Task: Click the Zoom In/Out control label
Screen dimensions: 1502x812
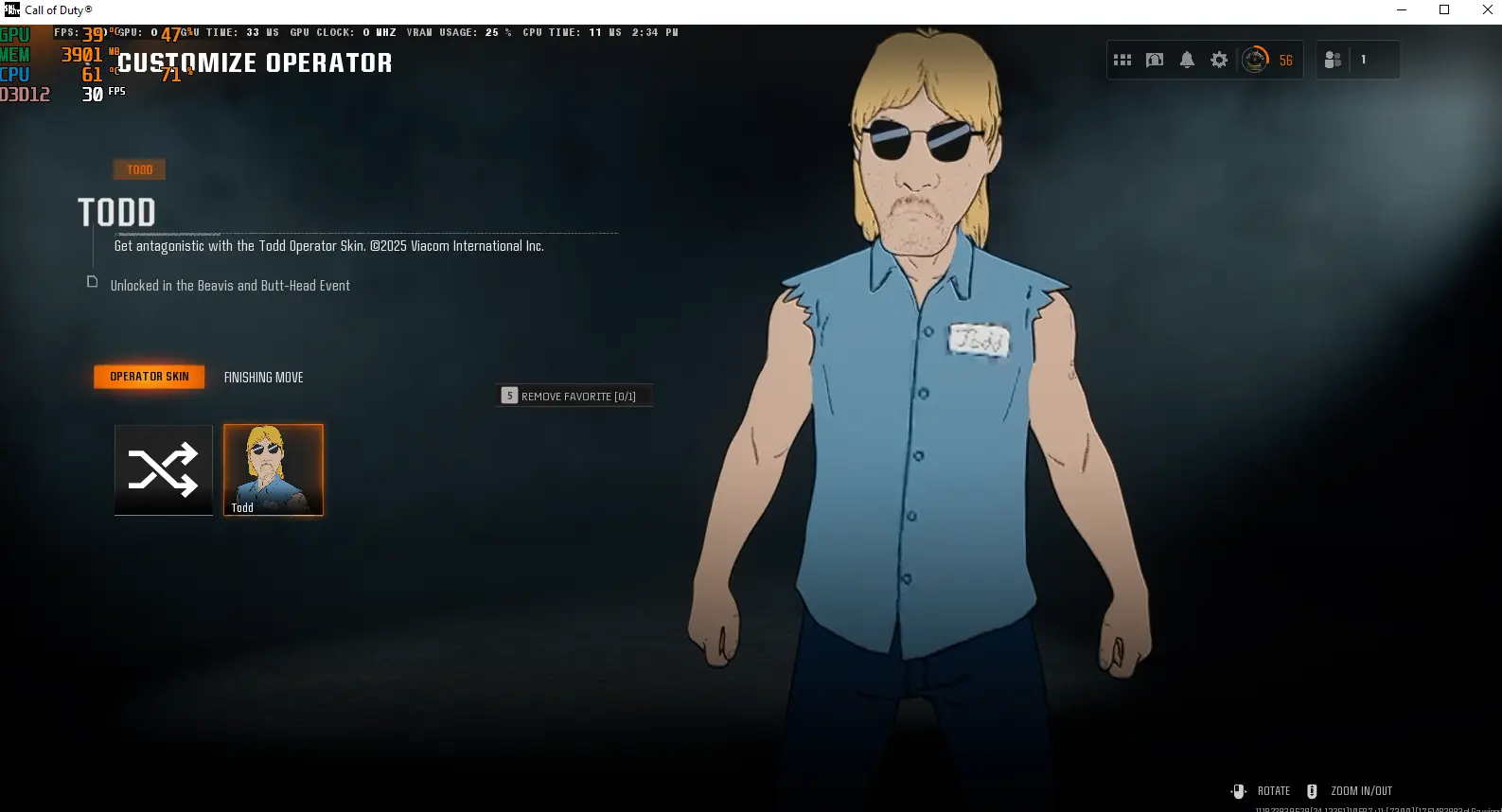Action: pos(1361,791)
